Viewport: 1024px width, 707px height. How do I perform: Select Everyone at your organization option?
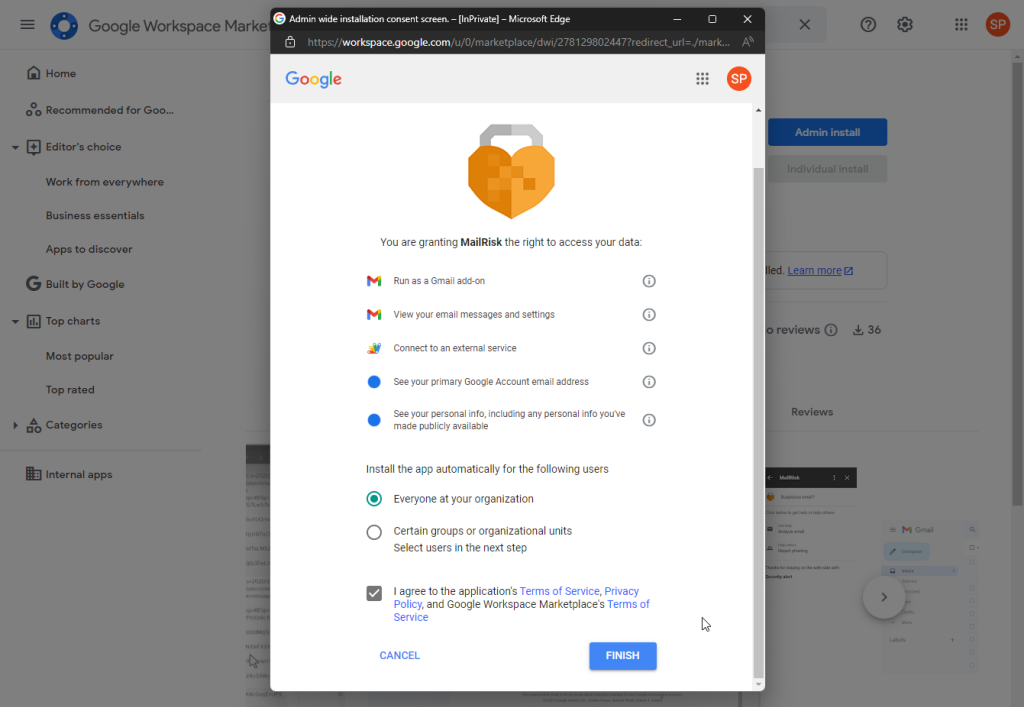pos(374,499)
